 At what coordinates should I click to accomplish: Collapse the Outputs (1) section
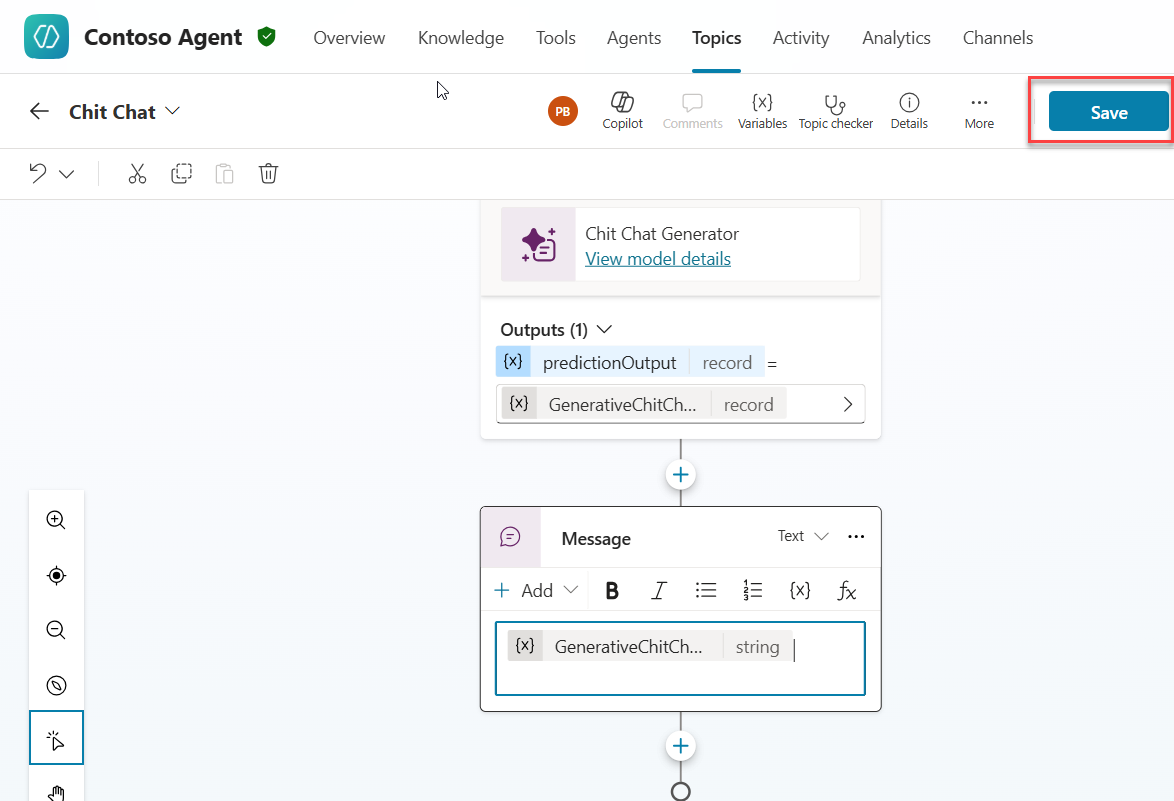604,329
